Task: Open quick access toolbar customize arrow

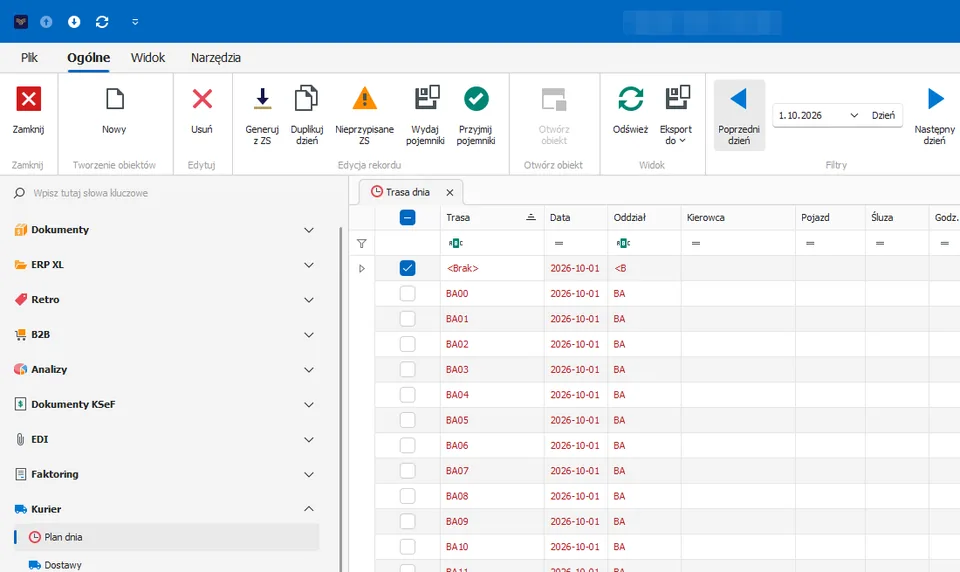Action: click(135, 21)
